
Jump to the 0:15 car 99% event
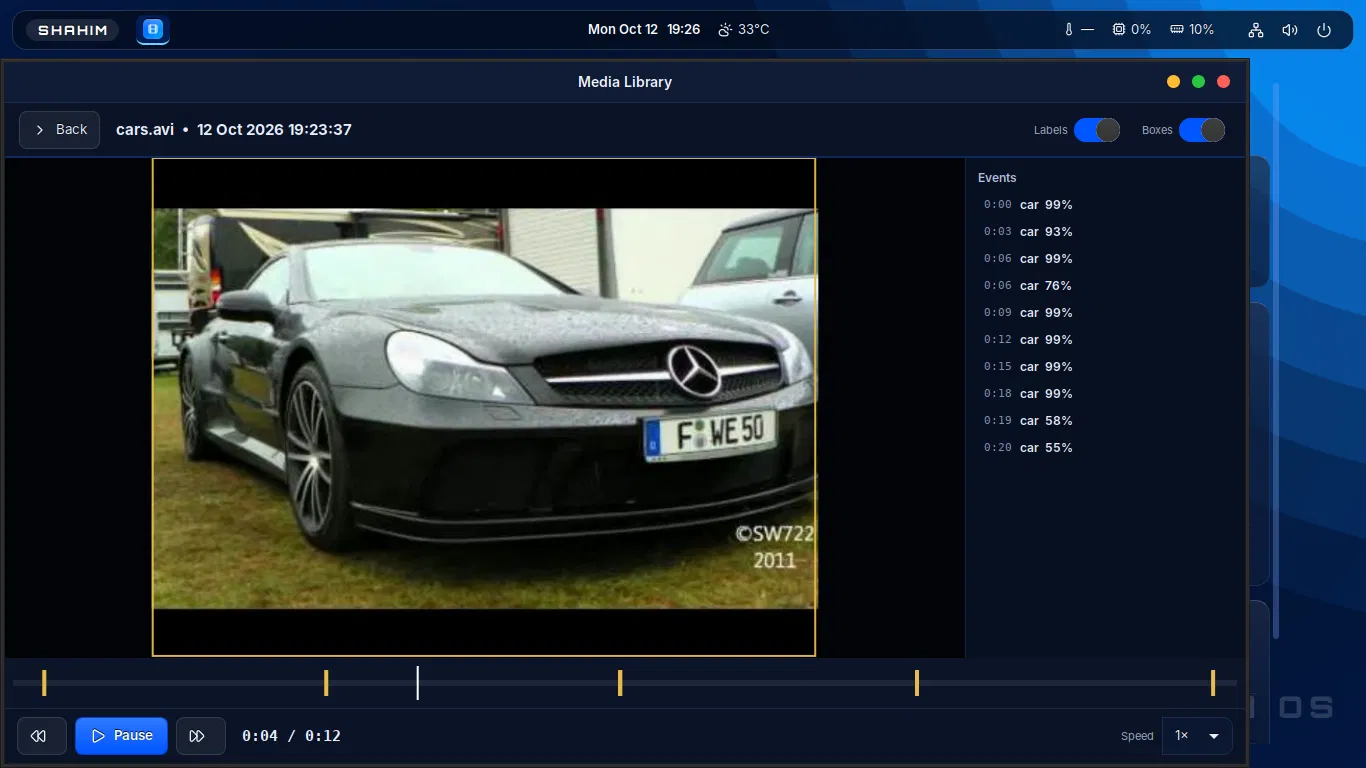[x=1028, y=367]
